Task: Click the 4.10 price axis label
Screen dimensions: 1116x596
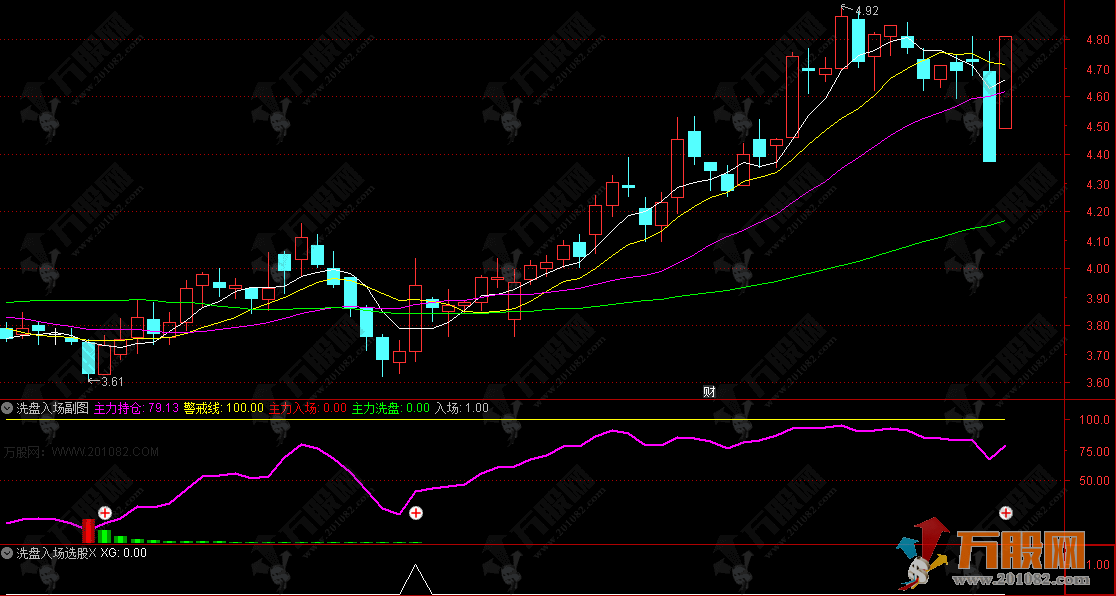Action: [x=1097, y=241]
